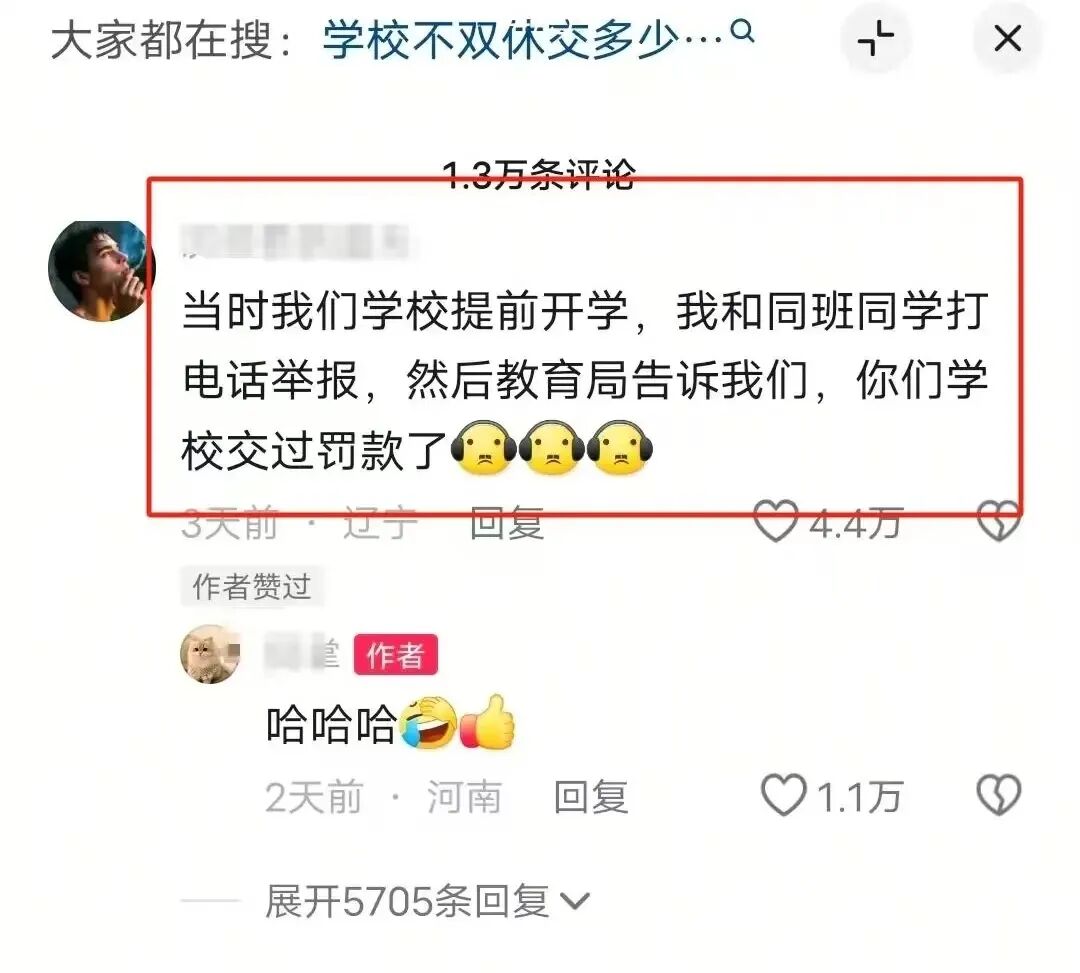Like the author's reply with 1.1万 likes
Image resolution: width=1080 pixels, height=973 pixels.
coord(784,795)
